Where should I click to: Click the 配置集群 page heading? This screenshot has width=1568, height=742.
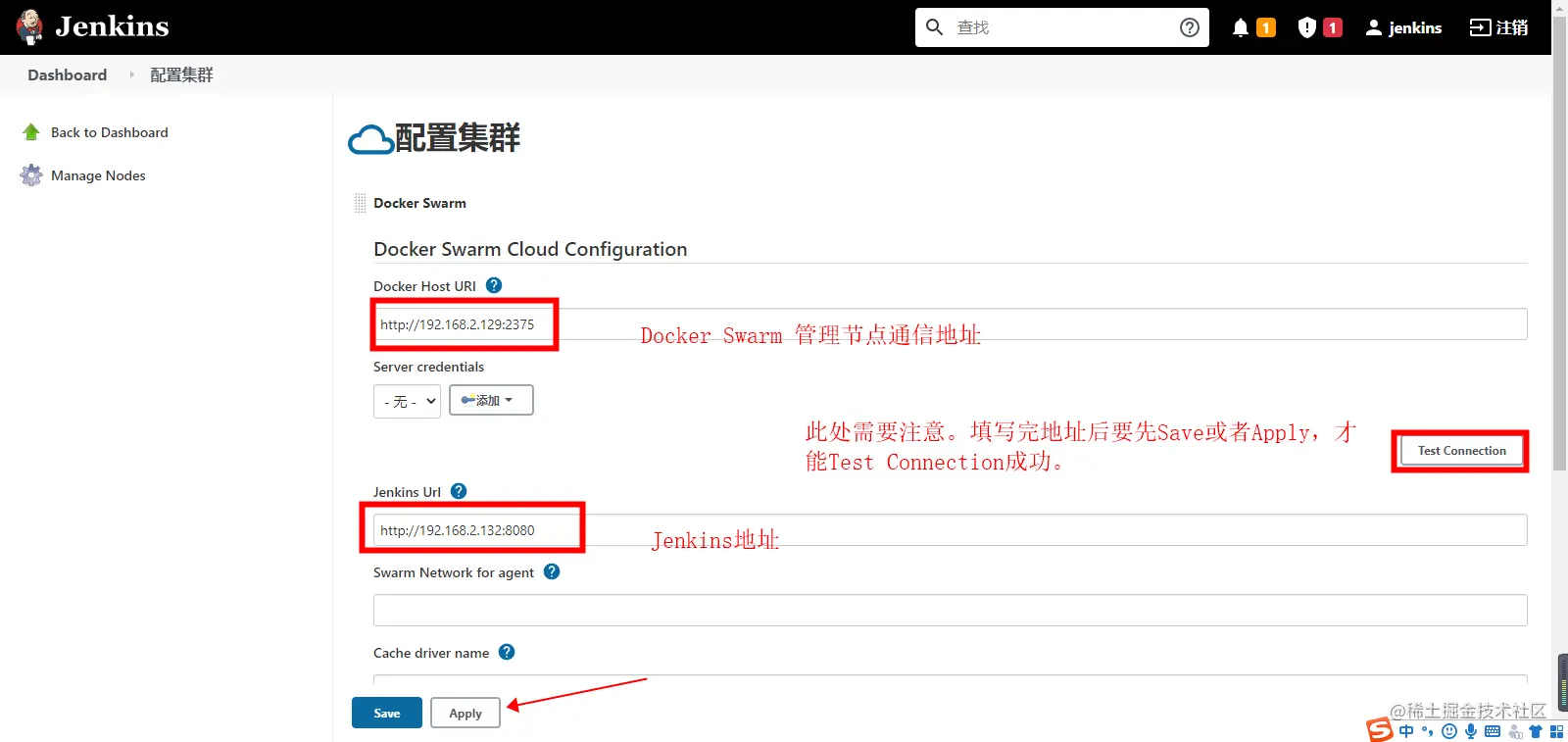click(x=458, y=138)
